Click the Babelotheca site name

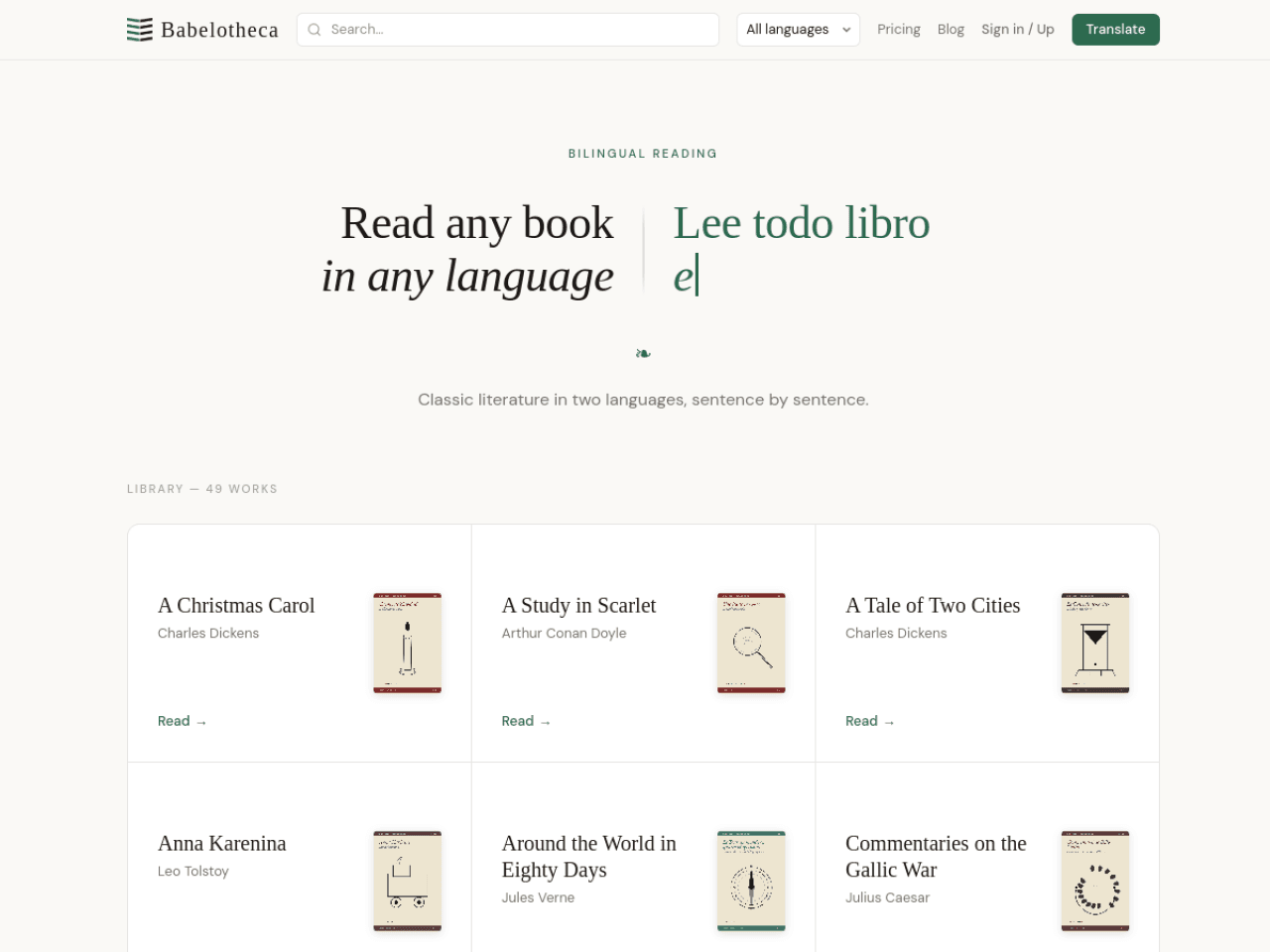(x=219, y=30)
